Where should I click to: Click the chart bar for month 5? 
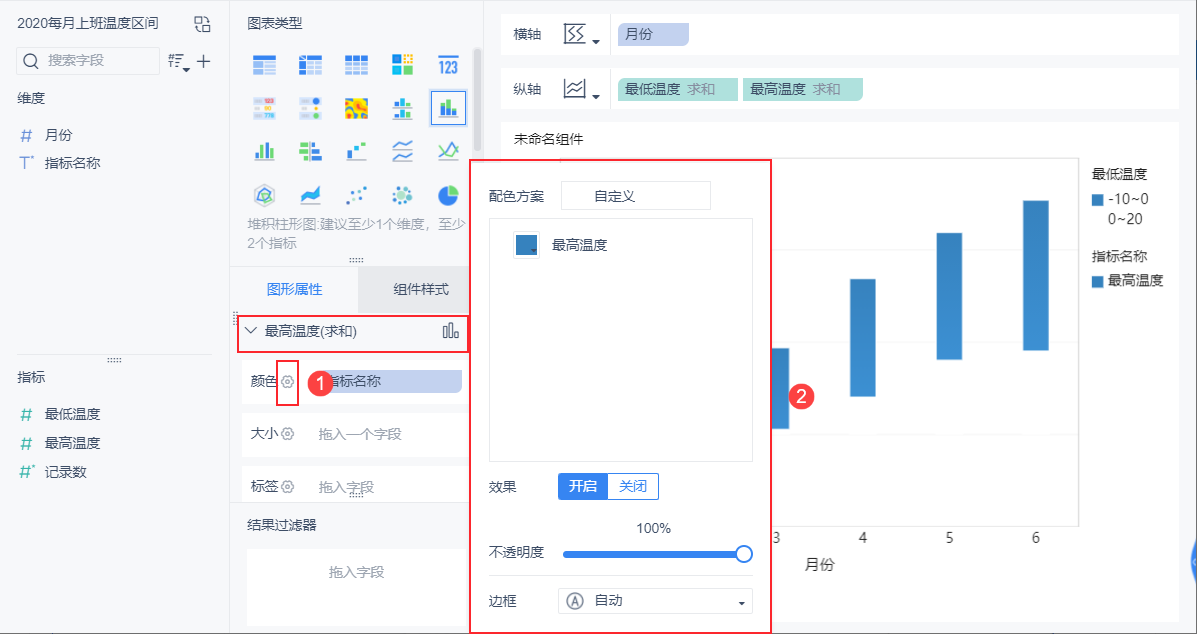[x=949, y=296]
